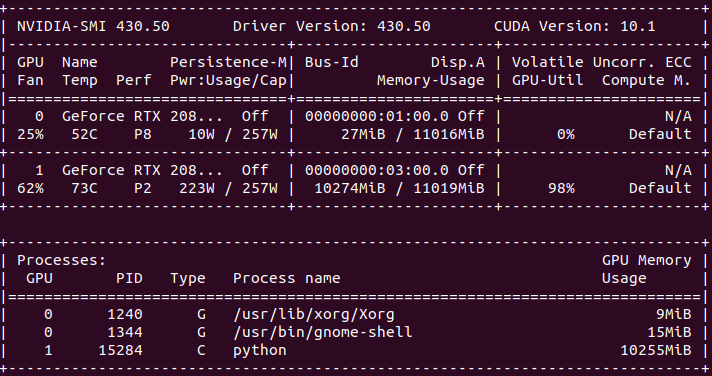Screen dimensions: 712x376
Task: Click the Volatile Uncorr. ECC header
Action: coord(602,62)
